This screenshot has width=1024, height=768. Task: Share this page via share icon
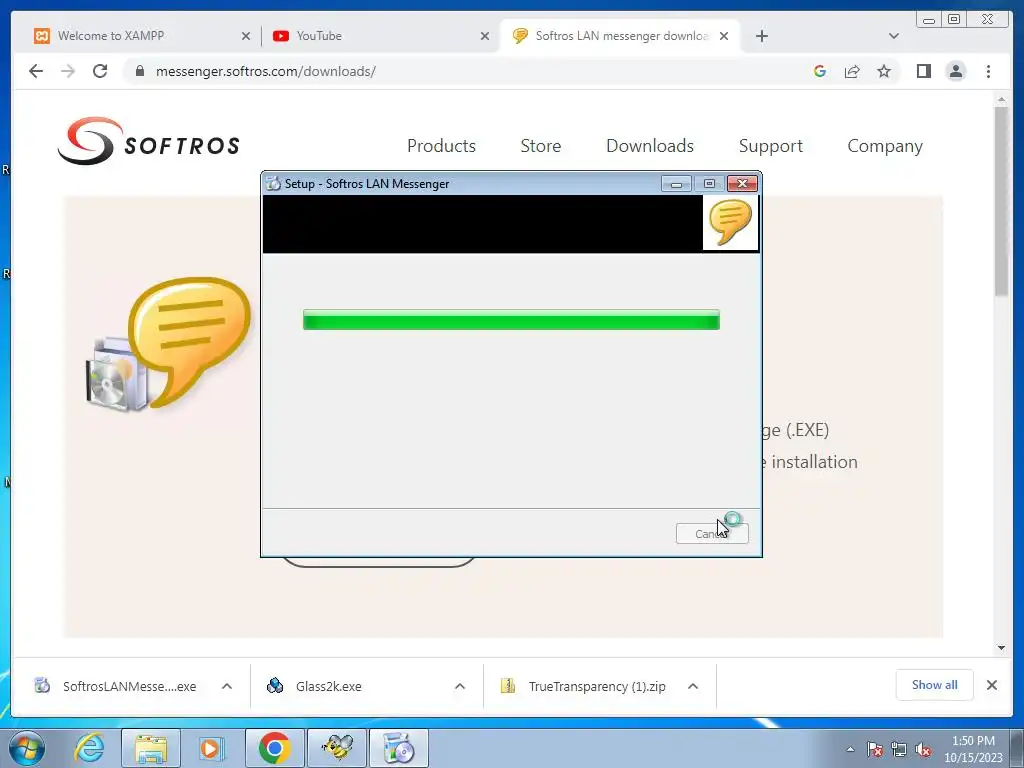(852, 71)
